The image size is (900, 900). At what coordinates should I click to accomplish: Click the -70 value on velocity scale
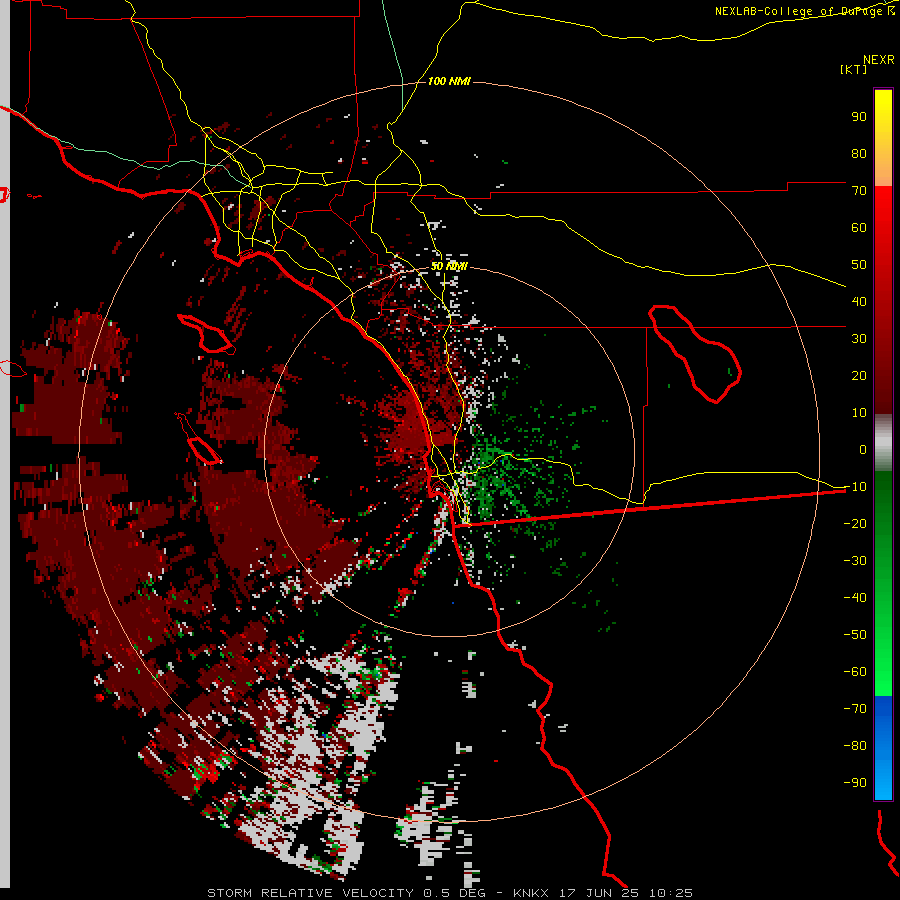coord(855,709)
